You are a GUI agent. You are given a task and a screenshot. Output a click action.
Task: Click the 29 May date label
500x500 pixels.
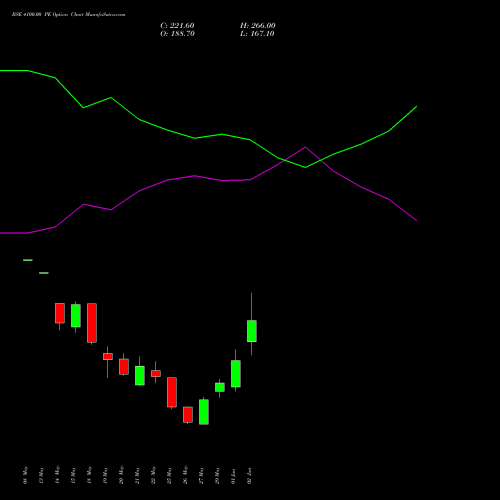[x=218, y=475]
